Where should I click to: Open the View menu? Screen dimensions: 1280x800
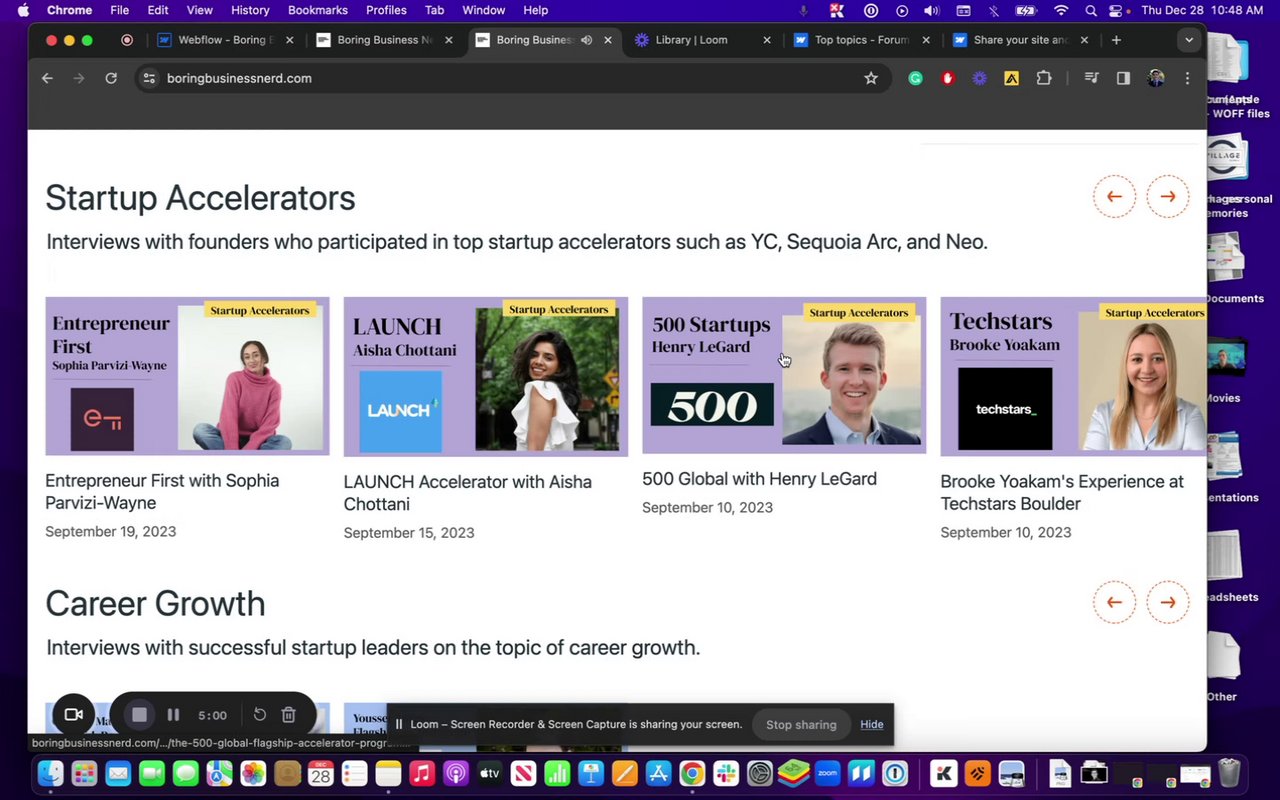200,10
